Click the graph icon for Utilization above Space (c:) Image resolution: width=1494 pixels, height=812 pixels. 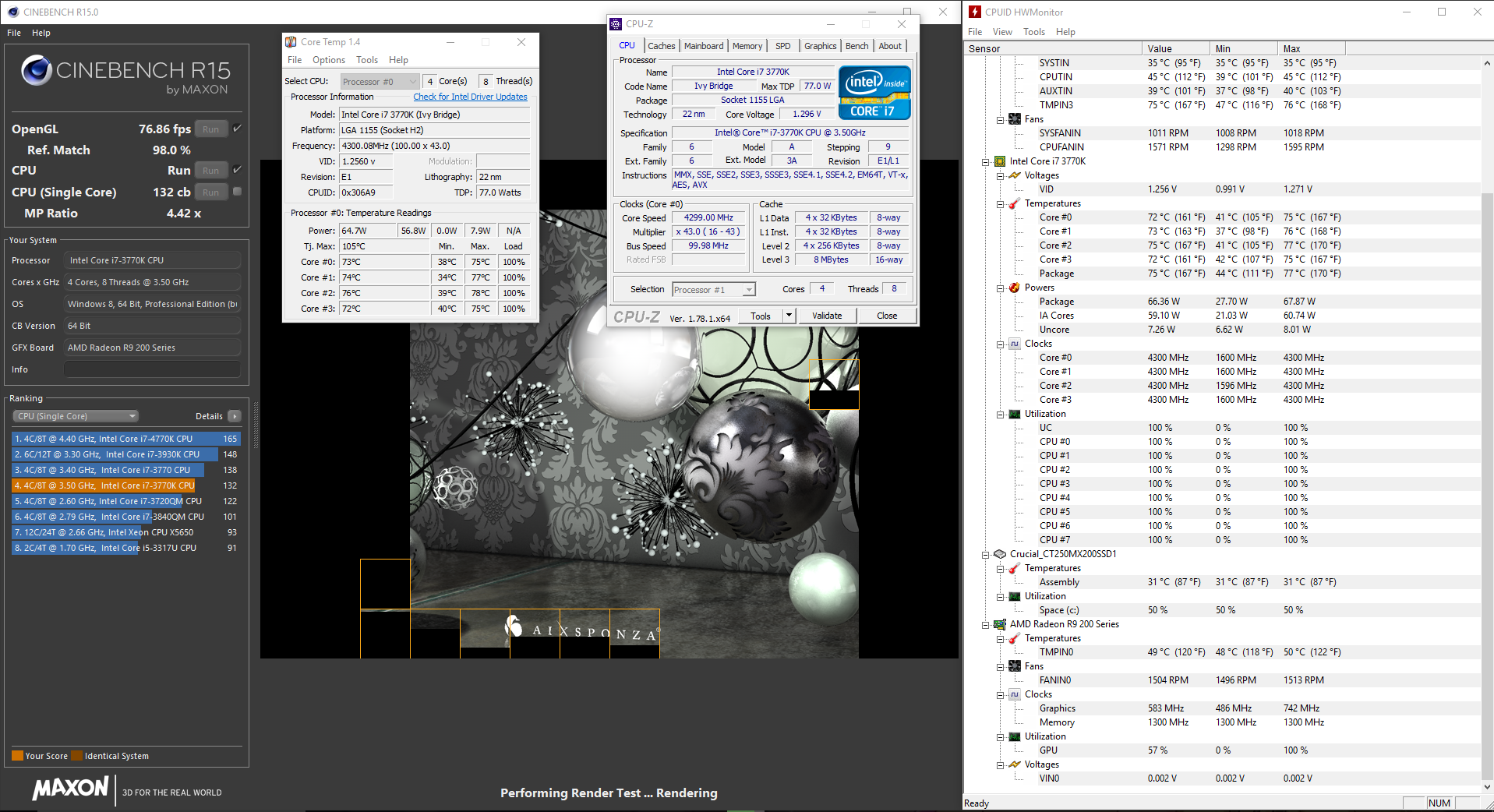coord(1015,596)
